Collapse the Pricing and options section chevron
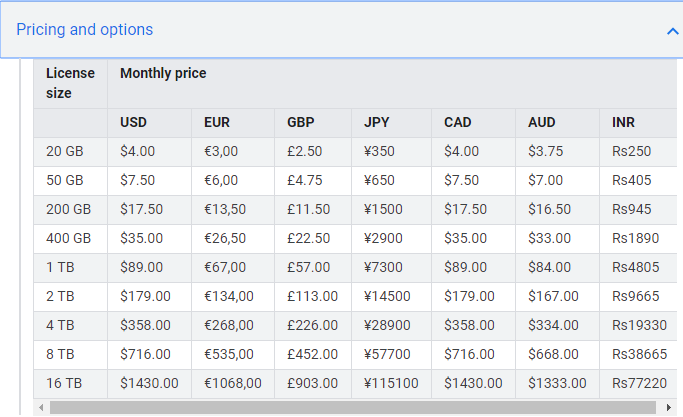This screenshot has height=417, width=683. pyautogui.click(x=673, y=31)
